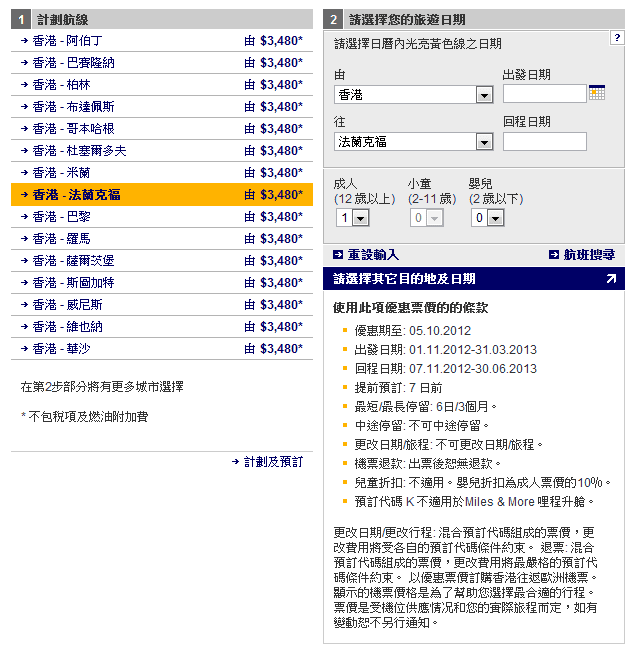Image resolution: width=634 pixels, height=656 pixels.
Task: Select the 香港 - 阿伯丁 route
Action: pos(68,41)
